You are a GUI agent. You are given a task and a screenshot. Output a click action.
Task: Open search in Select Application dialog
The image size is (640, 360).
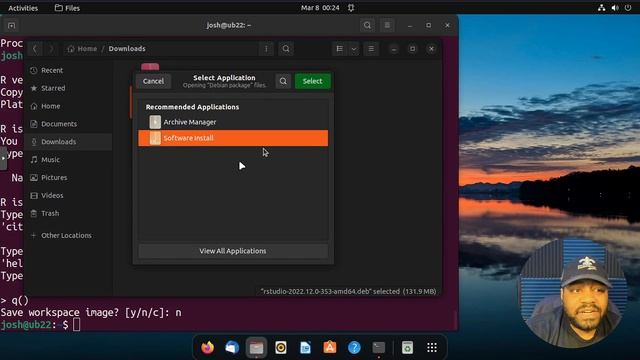(283, 81)
